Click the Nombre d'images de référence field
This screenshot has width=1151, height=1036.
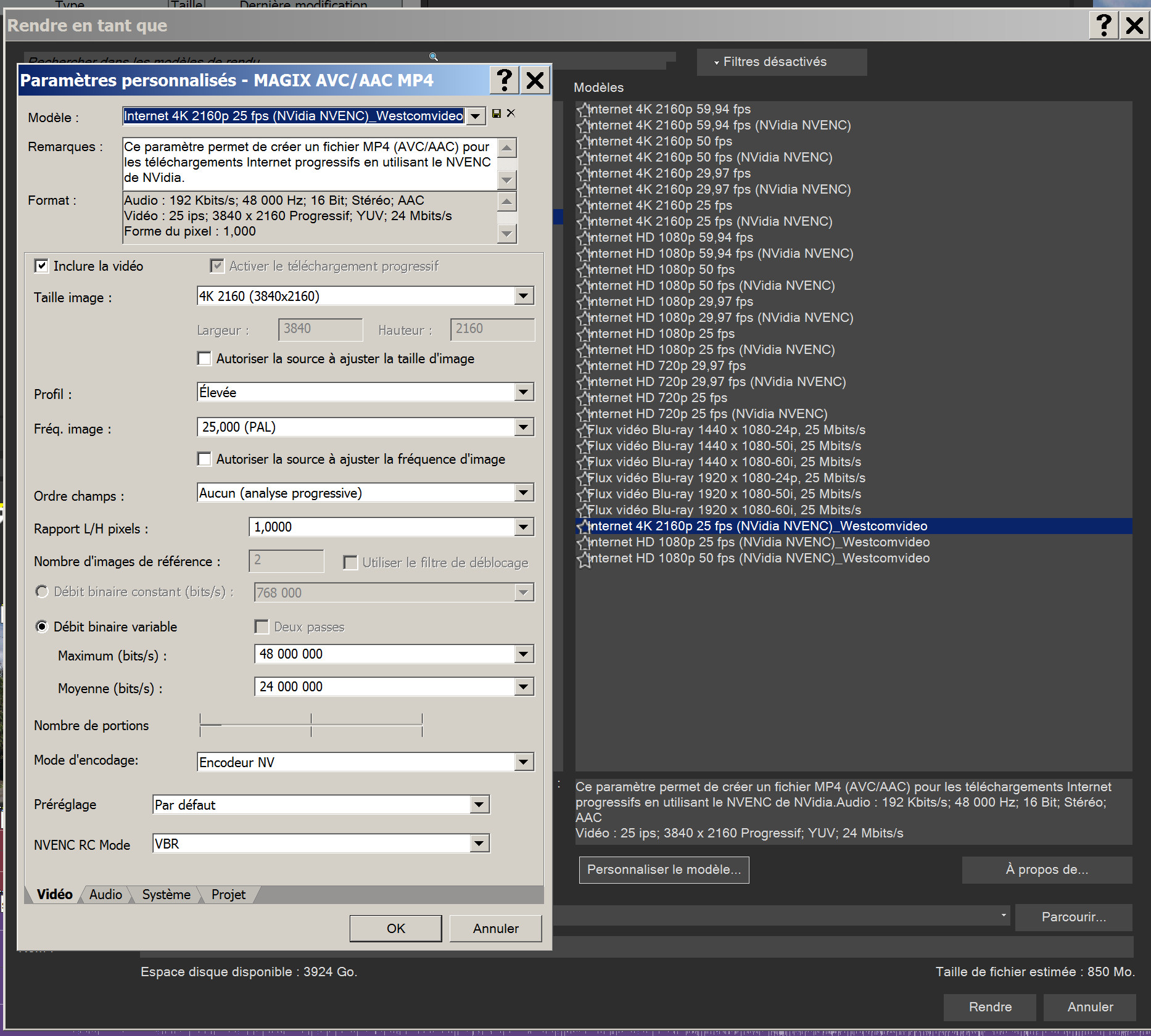pyautogui.click(x=286, y=561)
